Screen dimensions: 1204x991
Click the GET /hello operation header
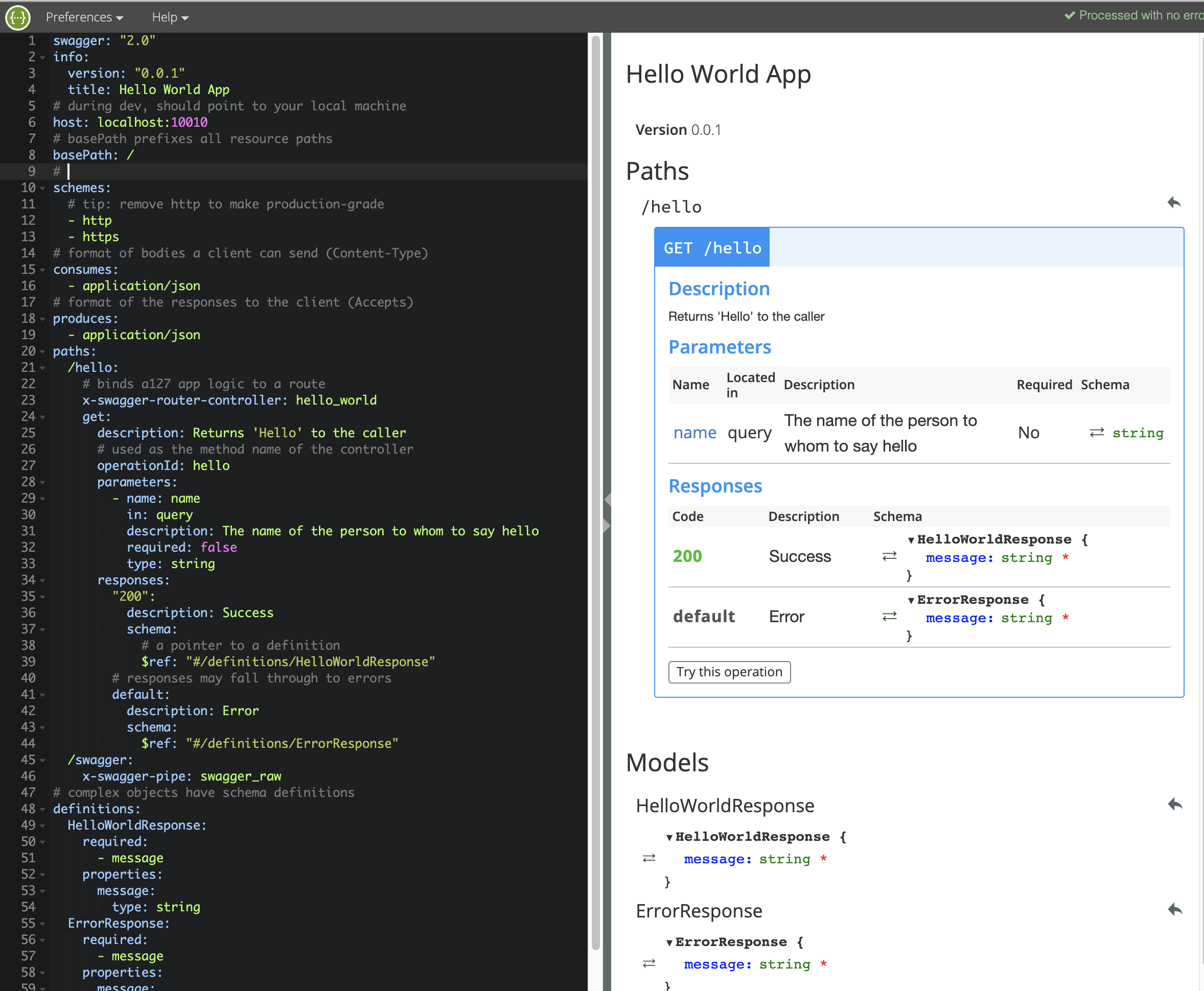coord(712,248)
